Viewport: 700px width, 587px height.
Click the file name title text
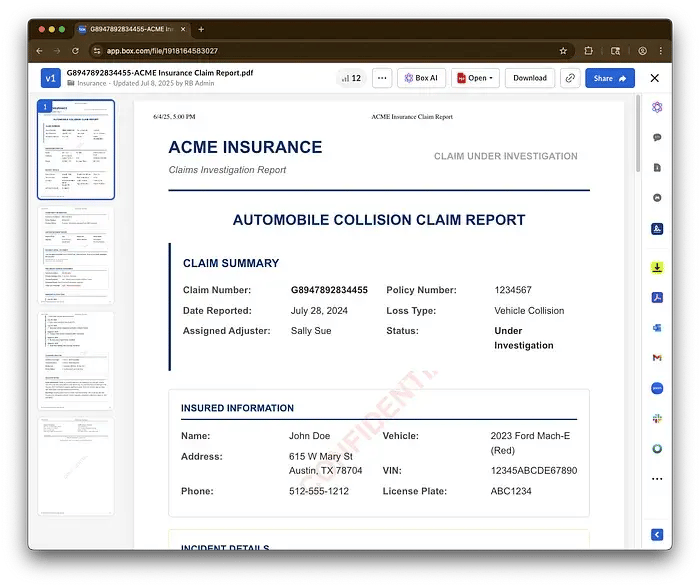tap(160, 73)
